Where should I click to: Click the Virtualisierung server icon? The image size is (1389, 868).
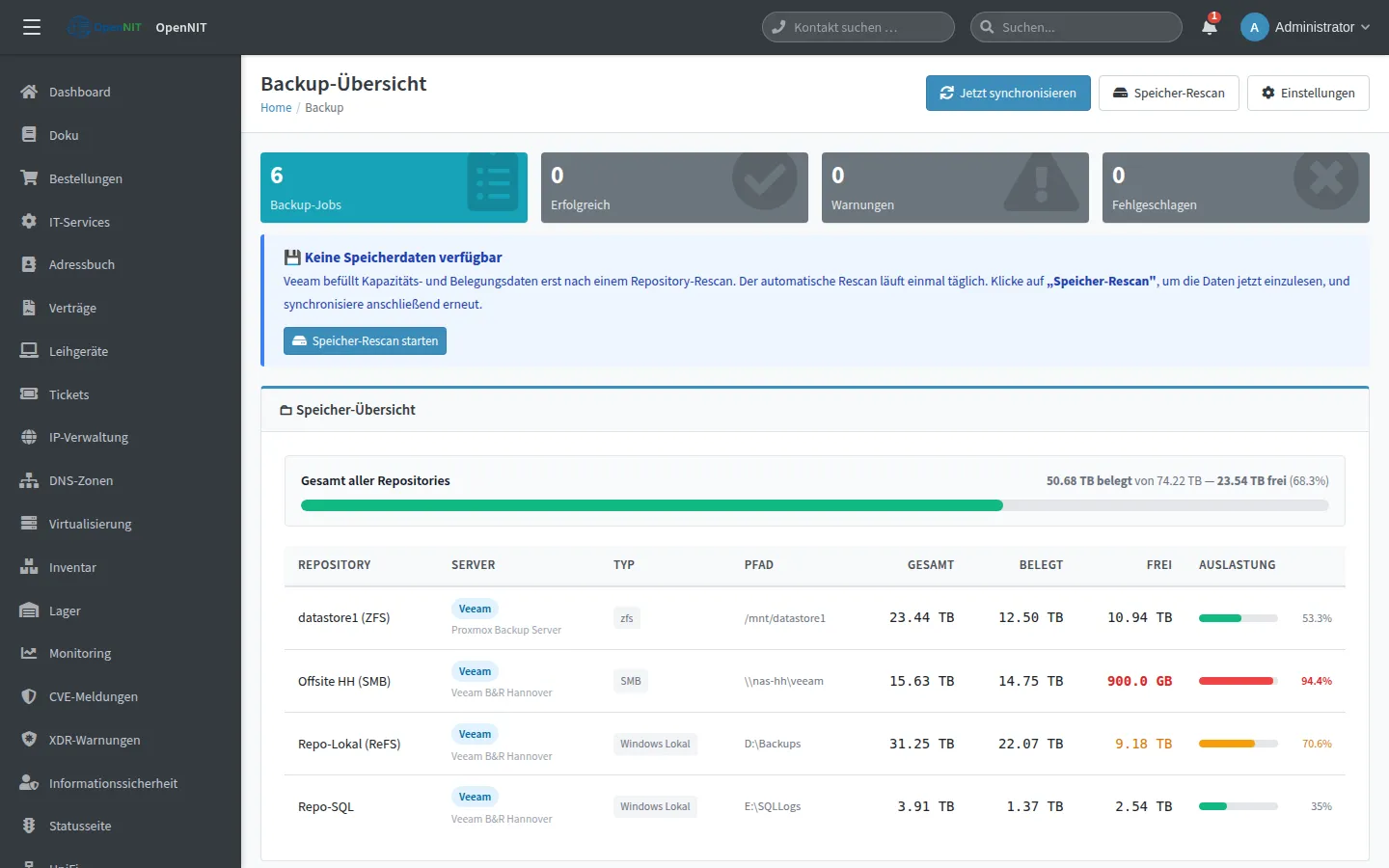coord(29,524)
